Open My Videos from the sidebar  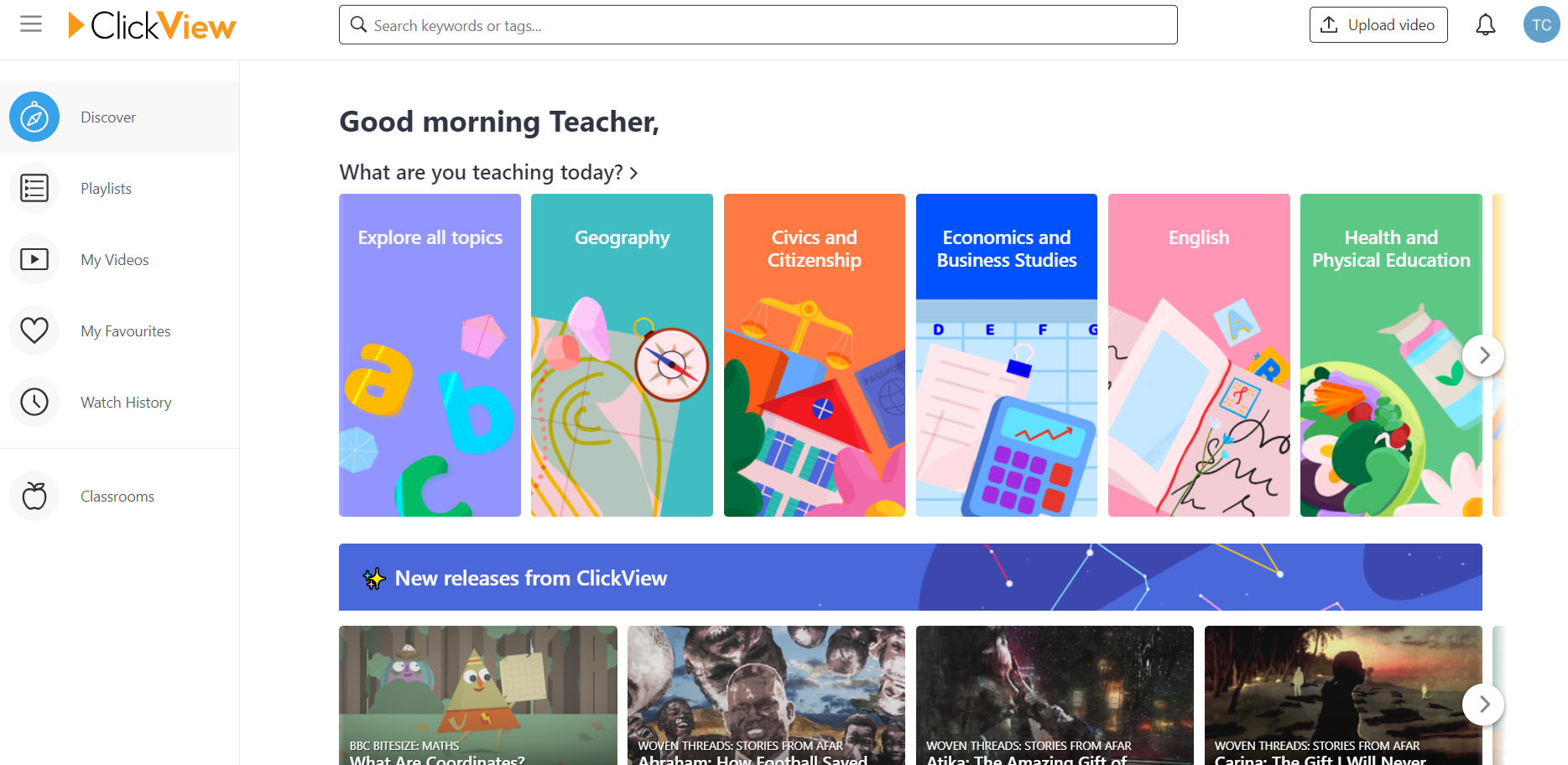tap(119, 259)
